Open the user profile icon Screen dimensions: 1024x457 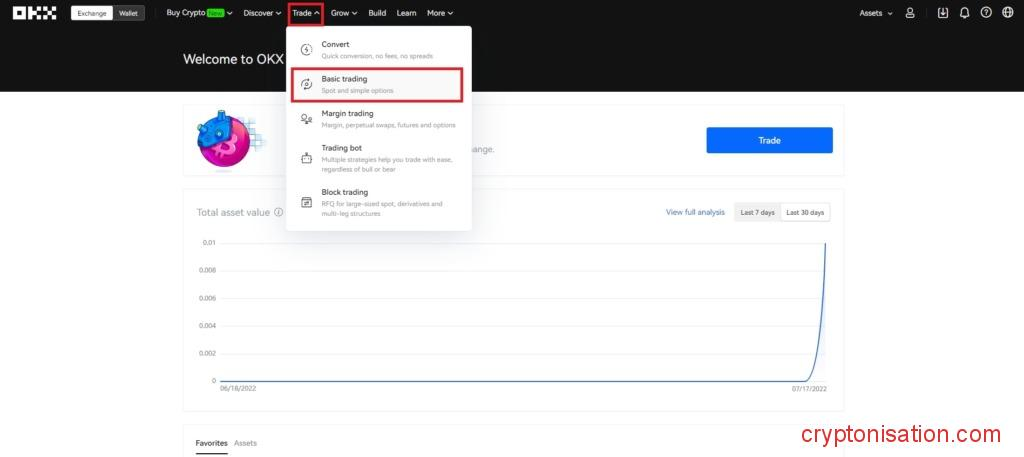click(x=910, y=13)
